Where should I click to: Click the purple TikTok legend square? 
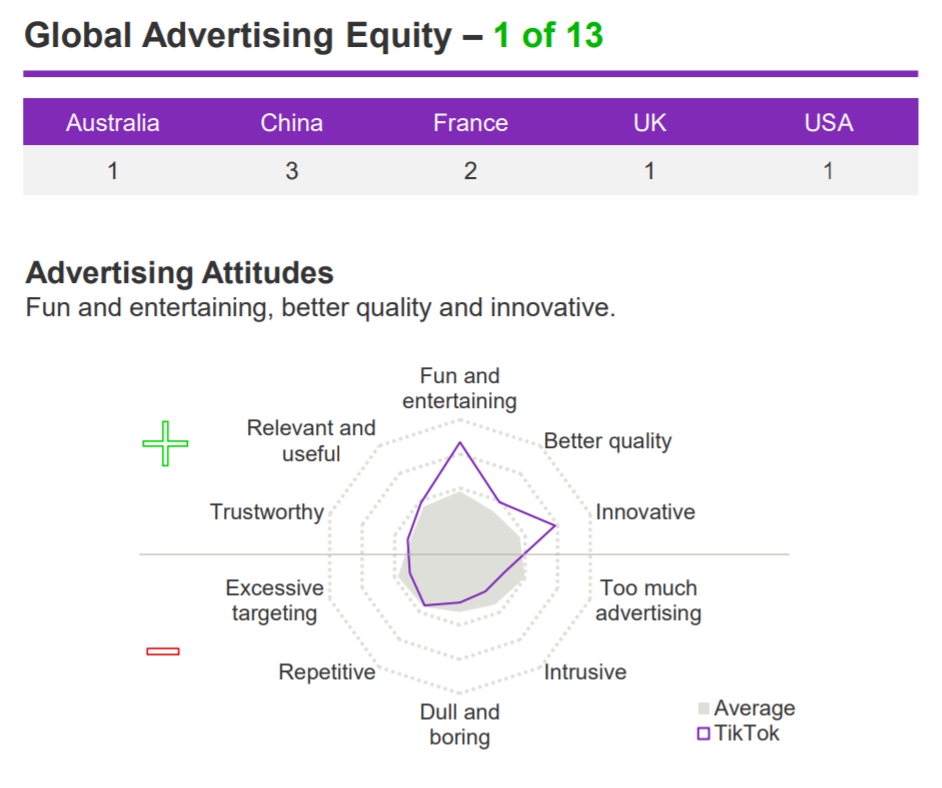703,733
